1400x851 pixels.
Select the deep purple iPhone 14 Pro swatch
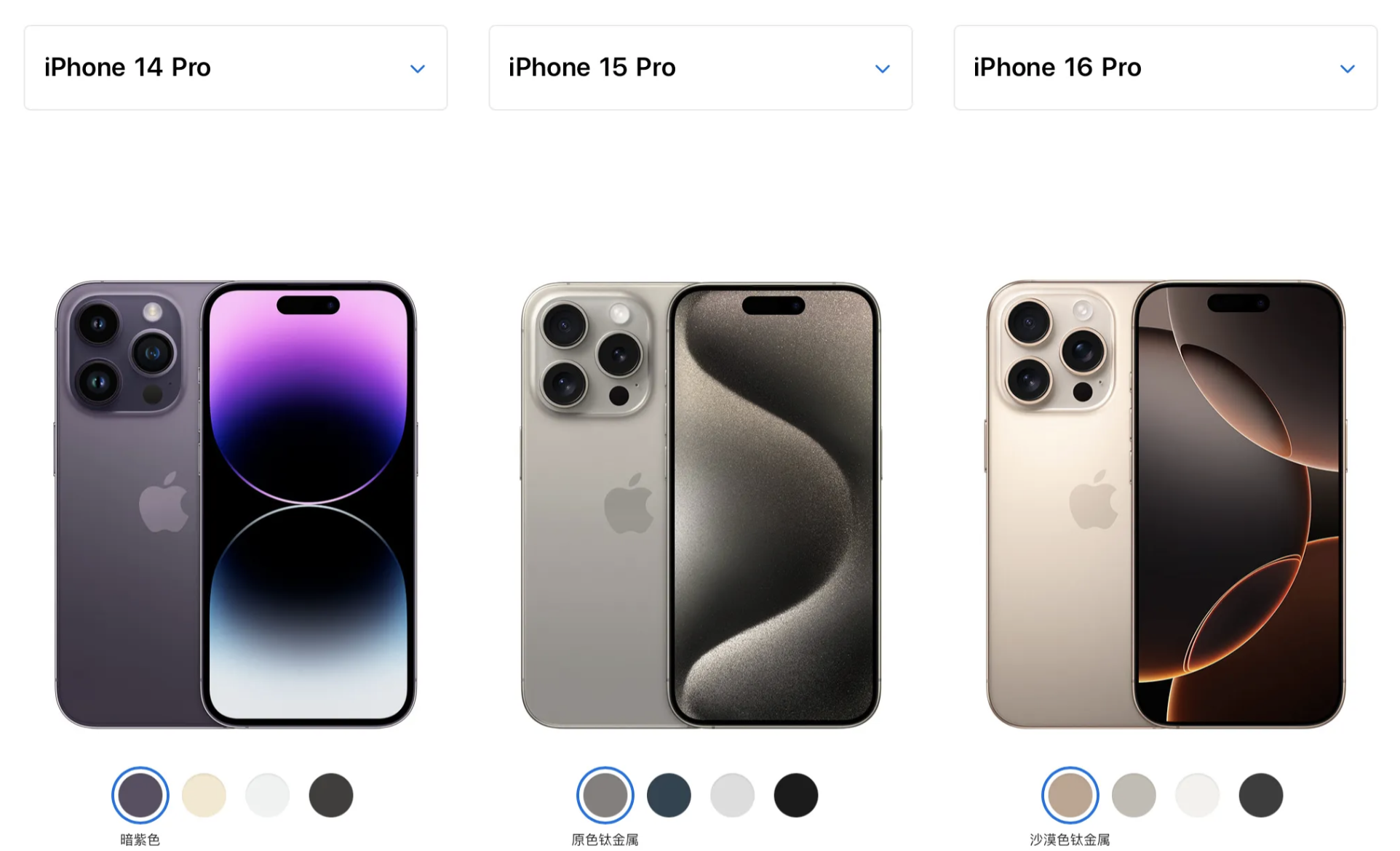point(140,795)
